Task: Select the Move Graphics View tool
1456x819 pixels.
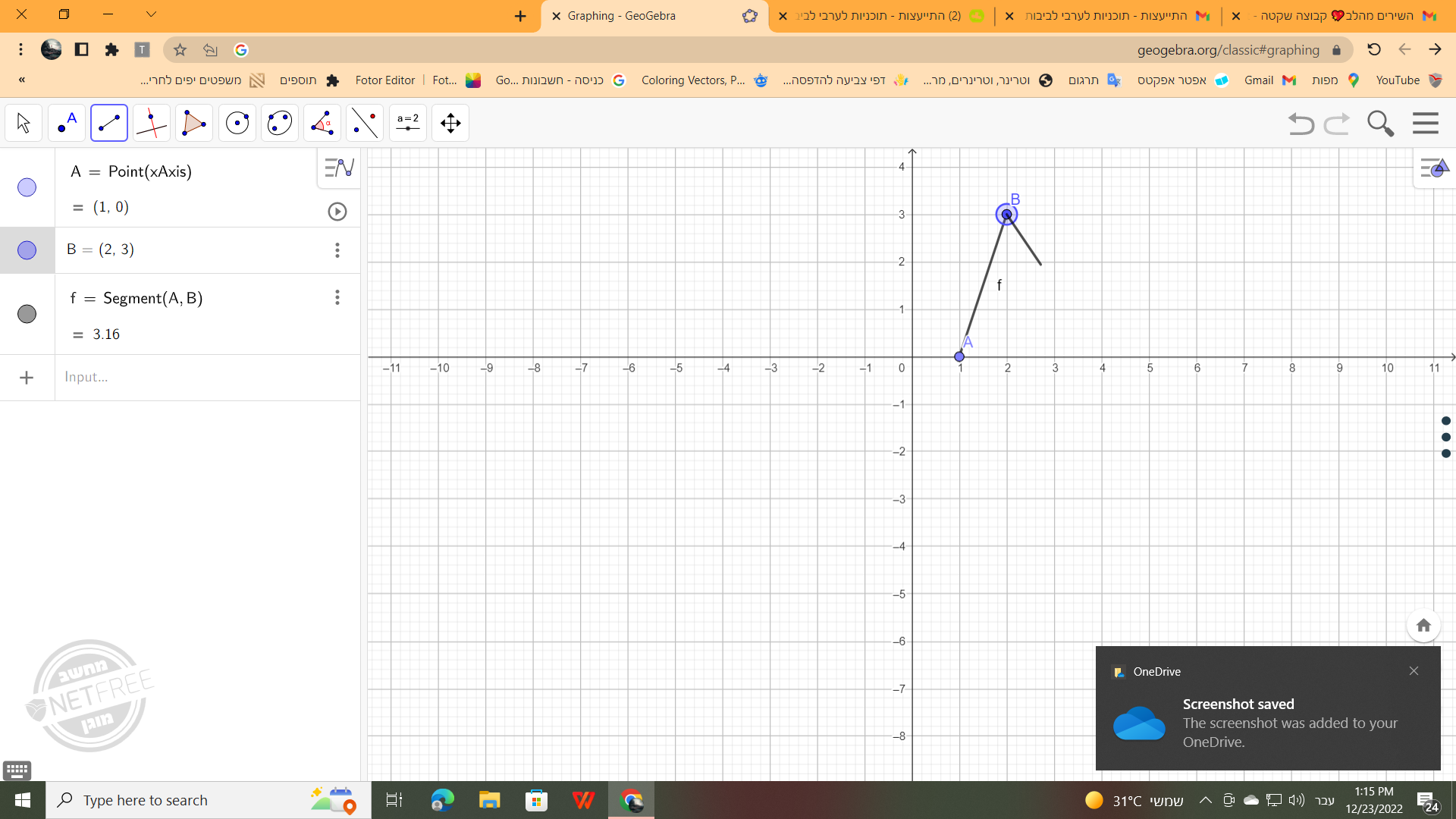Action: point(450,123)
